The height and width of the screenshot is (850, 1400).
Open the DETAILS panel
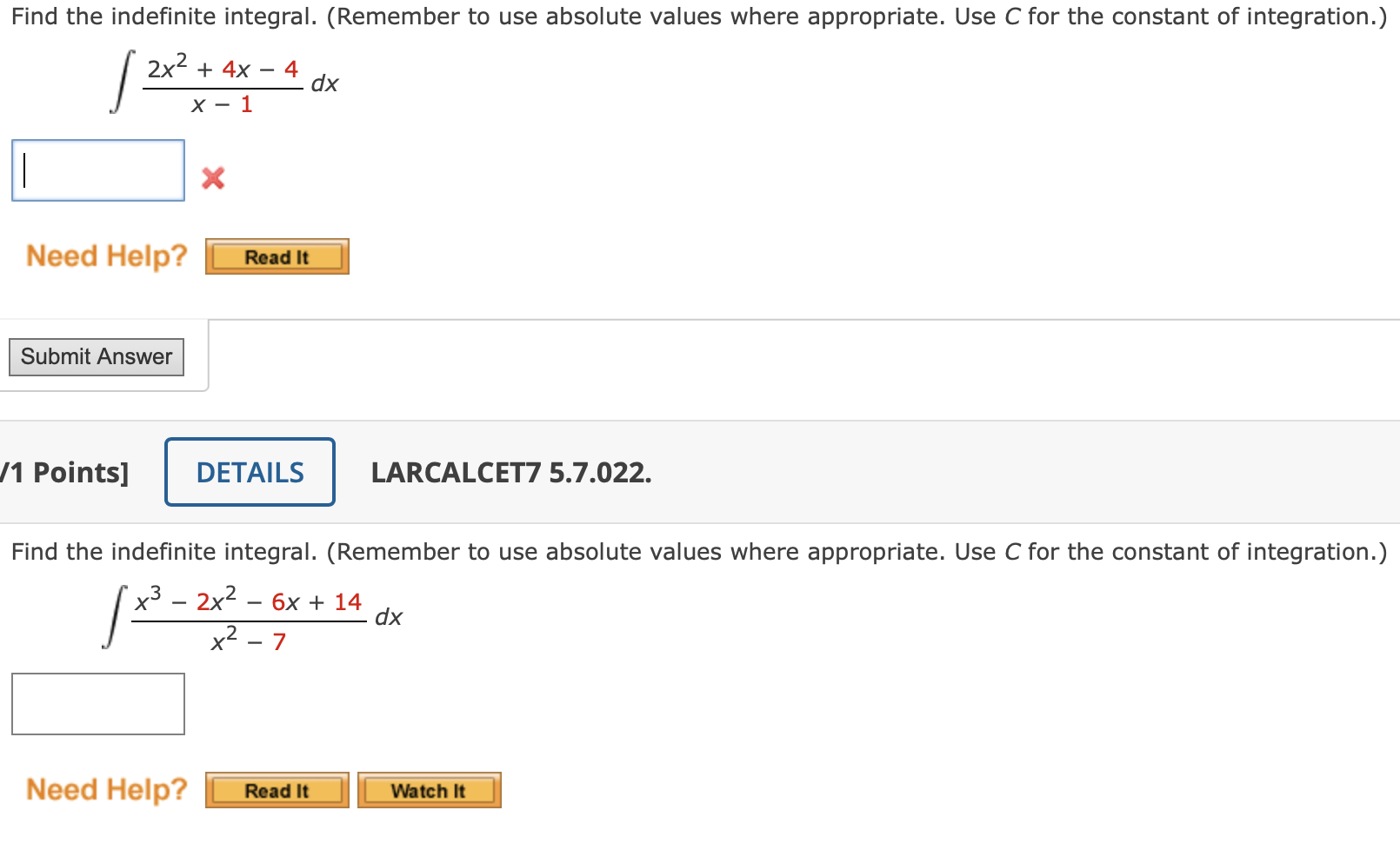point(250,472)
